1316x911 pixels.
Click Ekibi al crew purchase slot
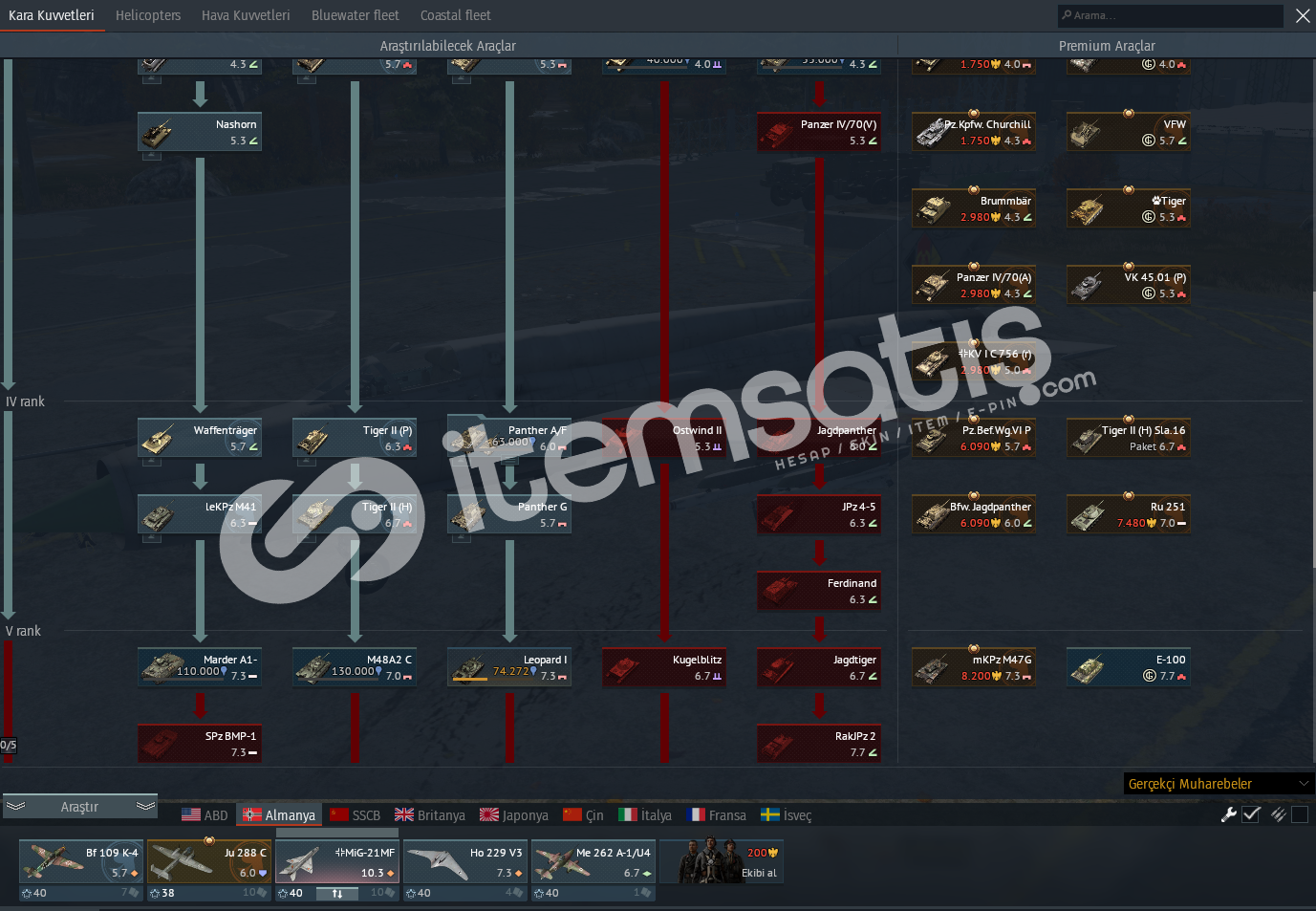coord(722,862)
